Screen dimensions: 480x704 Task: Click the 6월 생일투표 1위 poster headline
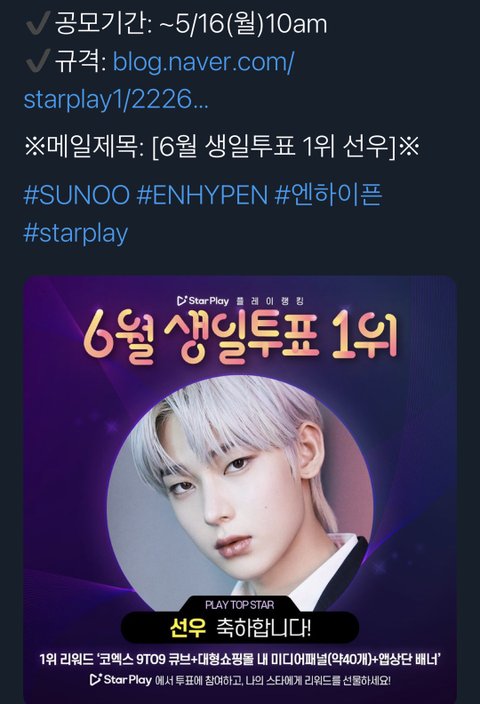click(240, 338)
